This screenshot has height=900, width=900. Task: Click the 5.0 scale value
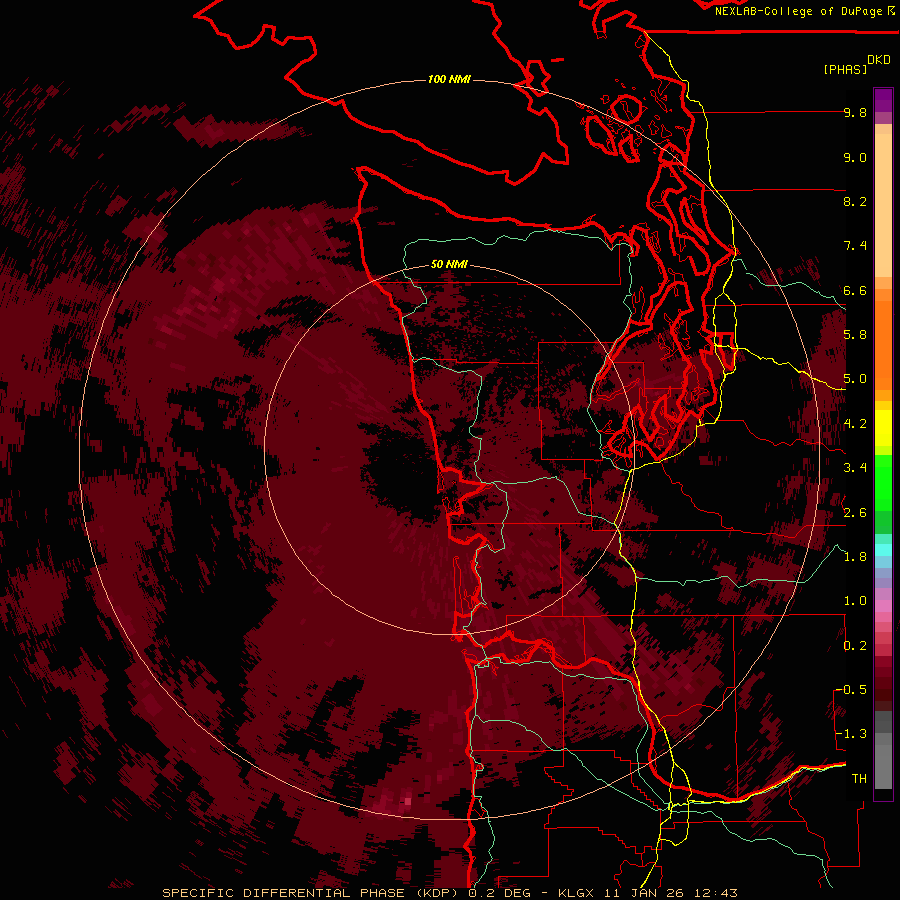click(855, 379)
